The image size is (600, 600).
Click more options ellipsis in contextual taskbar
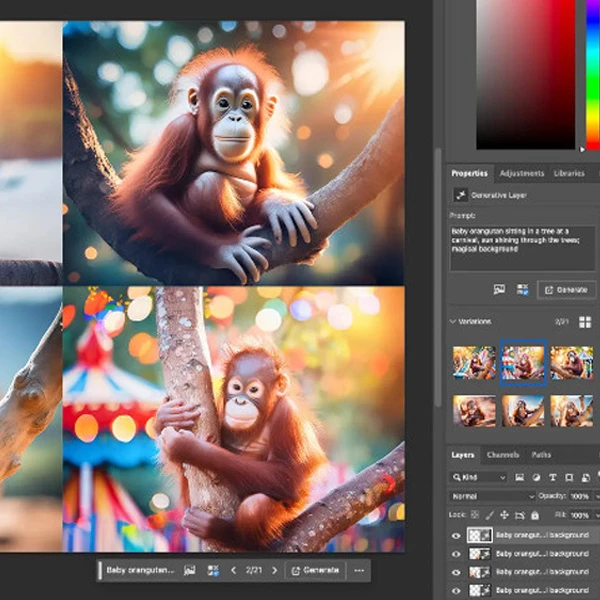coord(359,570)
